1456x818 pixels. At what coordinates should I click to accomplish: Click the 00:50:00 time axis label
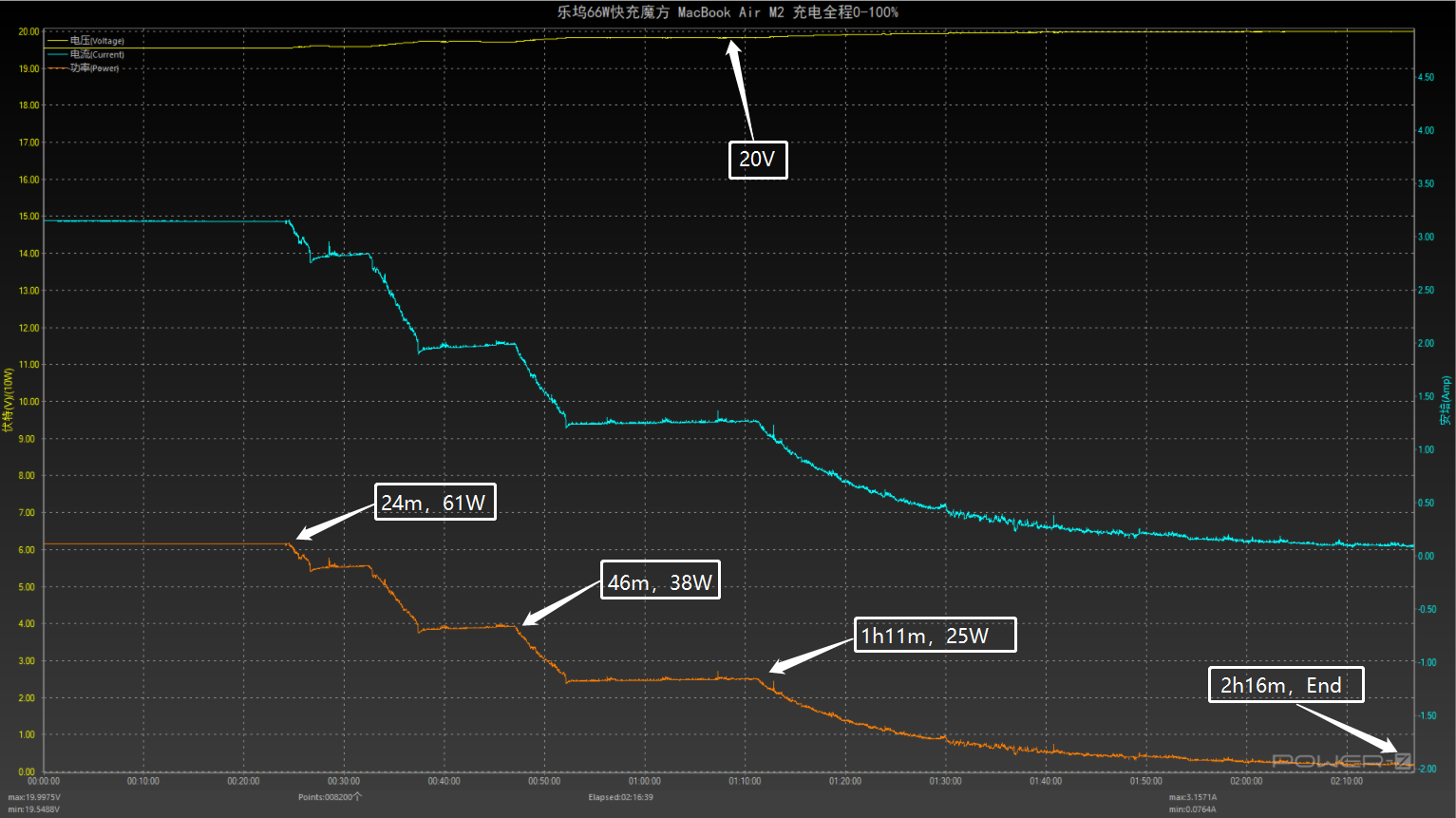click(x=544, y=781)
